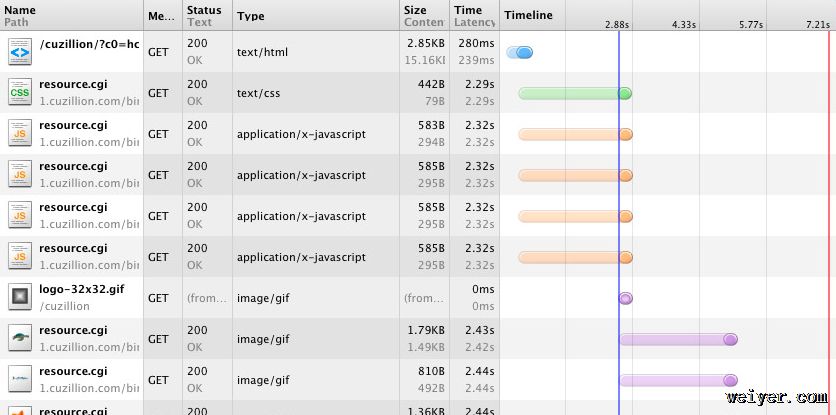Click the (from... status in the logo-32x32.gif row
836x415 pixels.
[207, 298]
